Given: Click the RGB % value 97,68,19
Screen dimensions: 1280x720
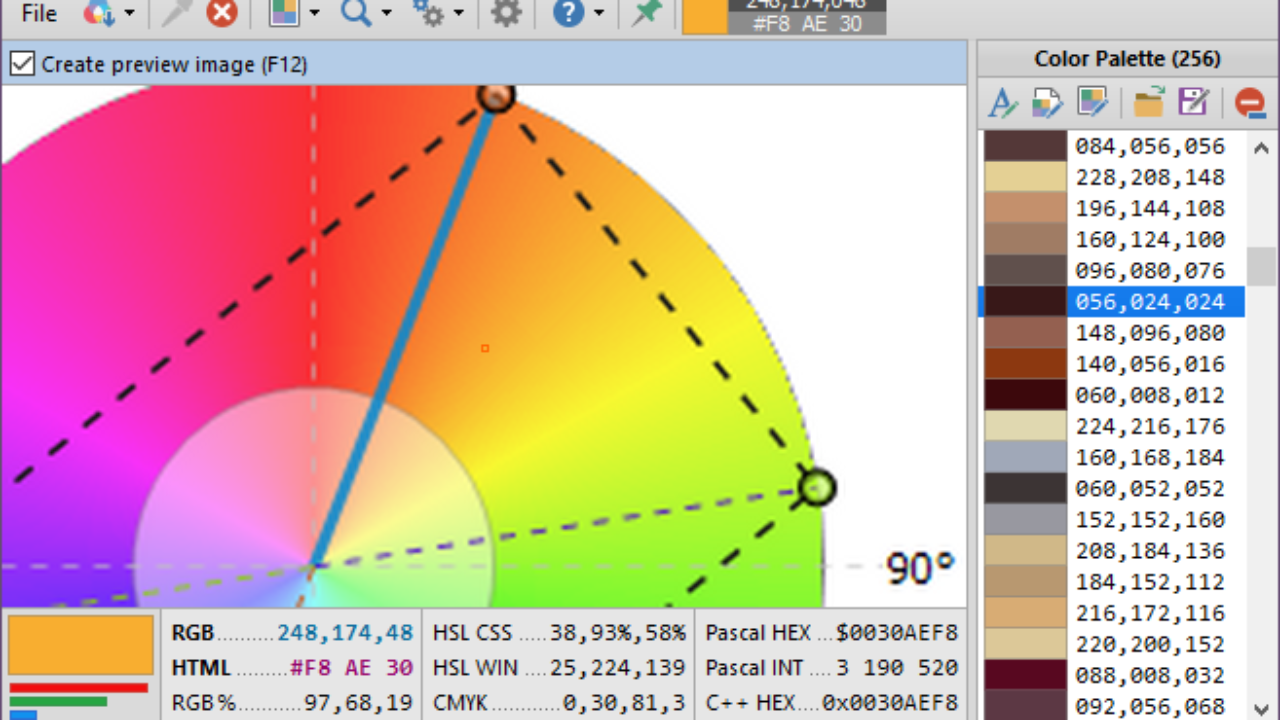Looking at the screenshot, I should [359, 703].
